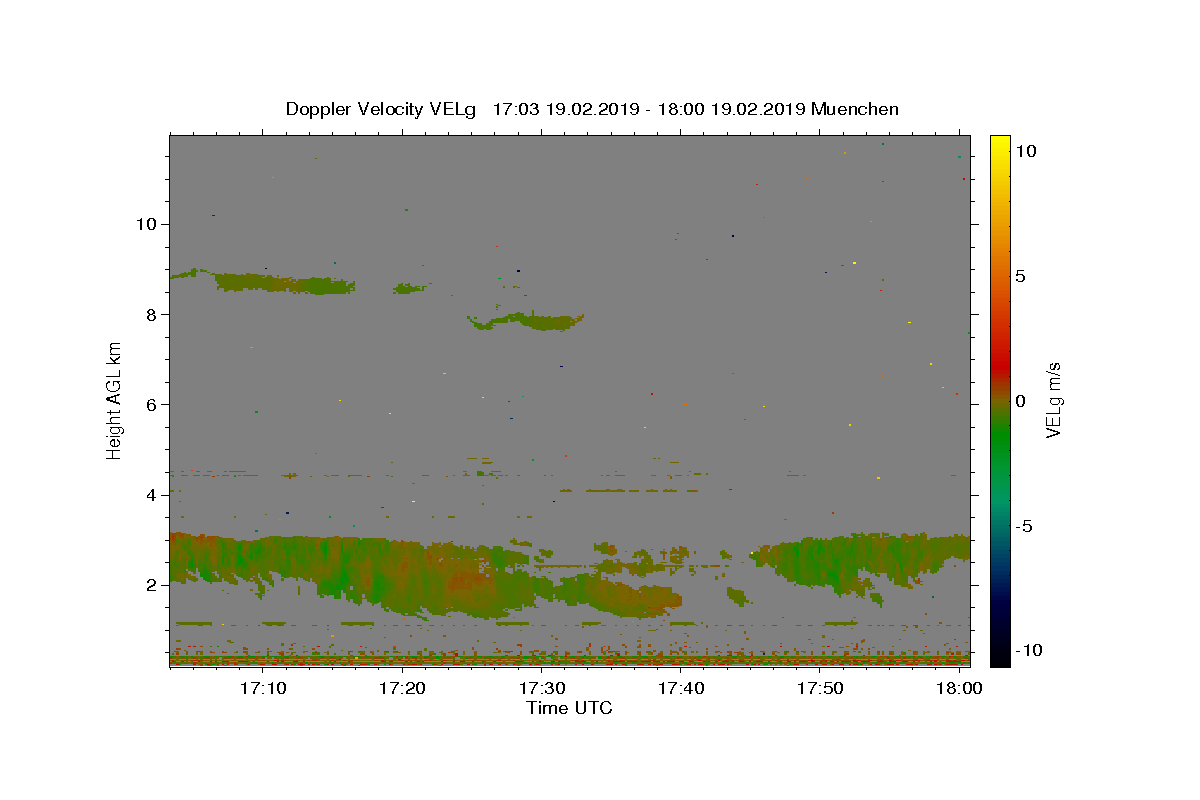Click the 'Time UTC' axis title
This screenshot has width=1200, height=800.
click(x=569, y=708)
